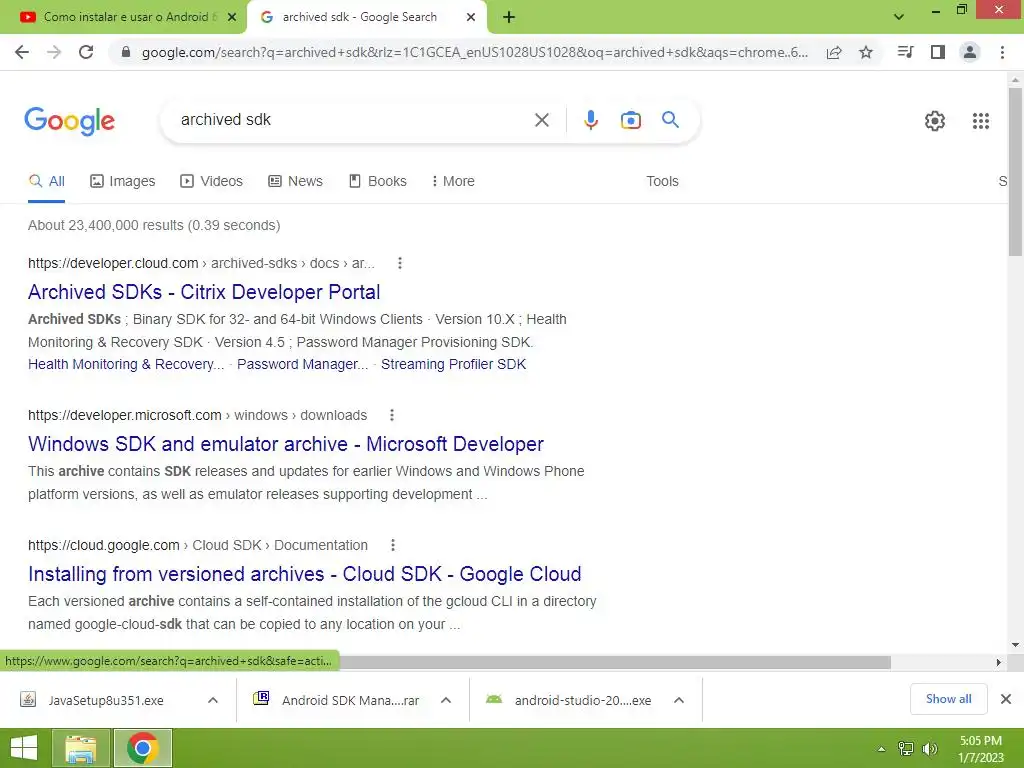Share this page via share icon
The width and height of the screenshot is (1024, 768).
(x=834, y=52)
